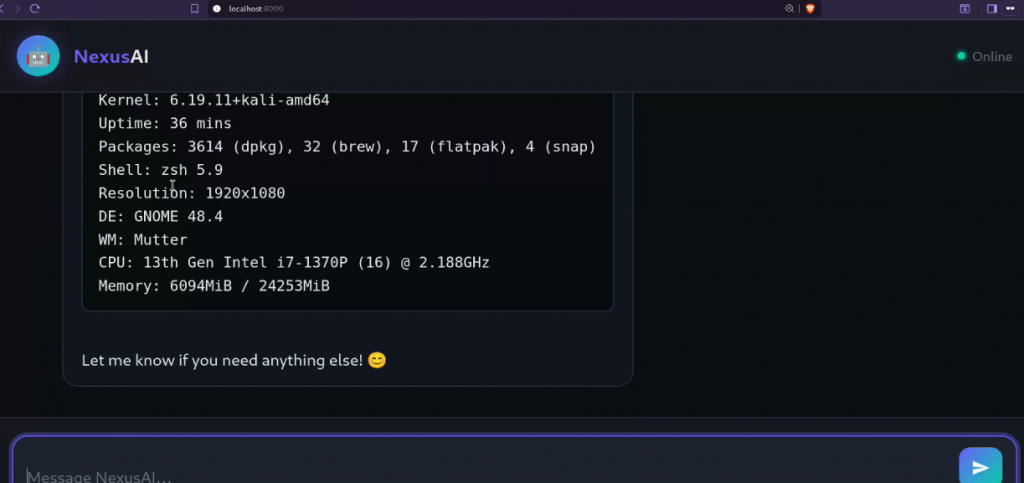Image resolution: width=1024 pixels, height=483 pixels.
Task: Open the purple toolbar icon left of sidebar
Action: (965, 8)
